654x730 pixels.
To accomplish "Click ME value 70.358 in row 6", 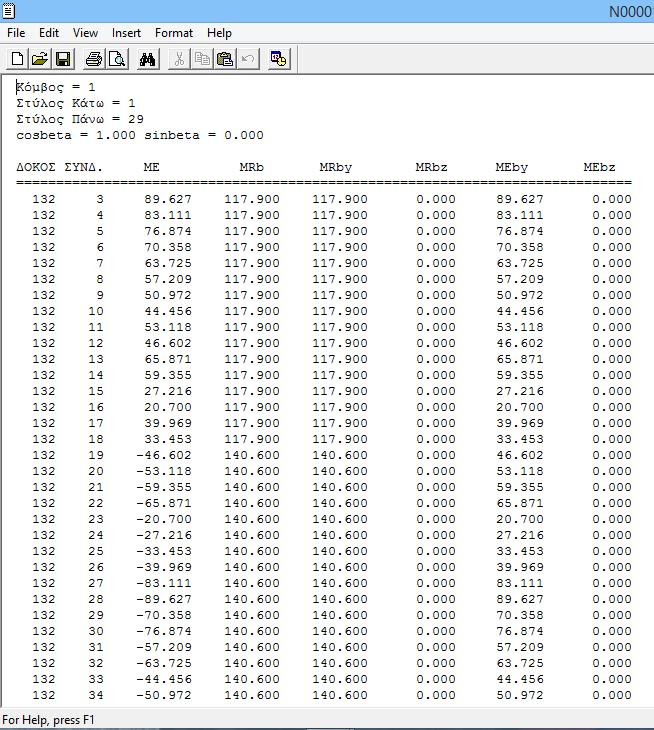I will click(168, 247).
